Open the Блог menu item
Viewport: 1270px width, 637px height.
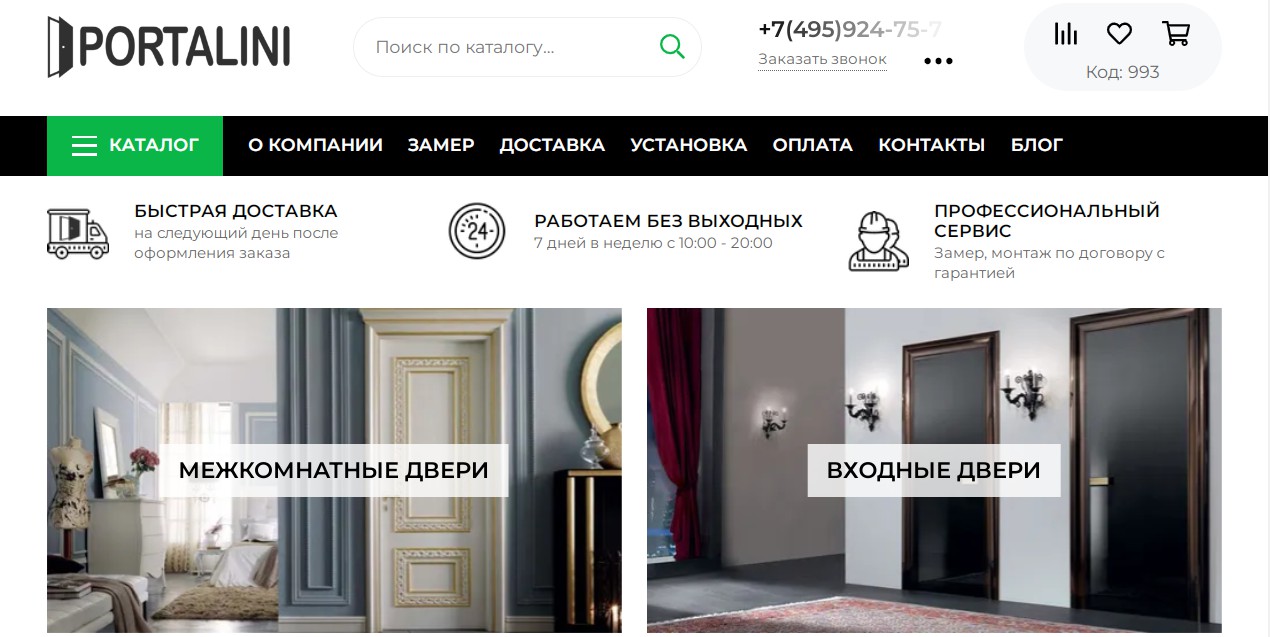point(1037,145)
